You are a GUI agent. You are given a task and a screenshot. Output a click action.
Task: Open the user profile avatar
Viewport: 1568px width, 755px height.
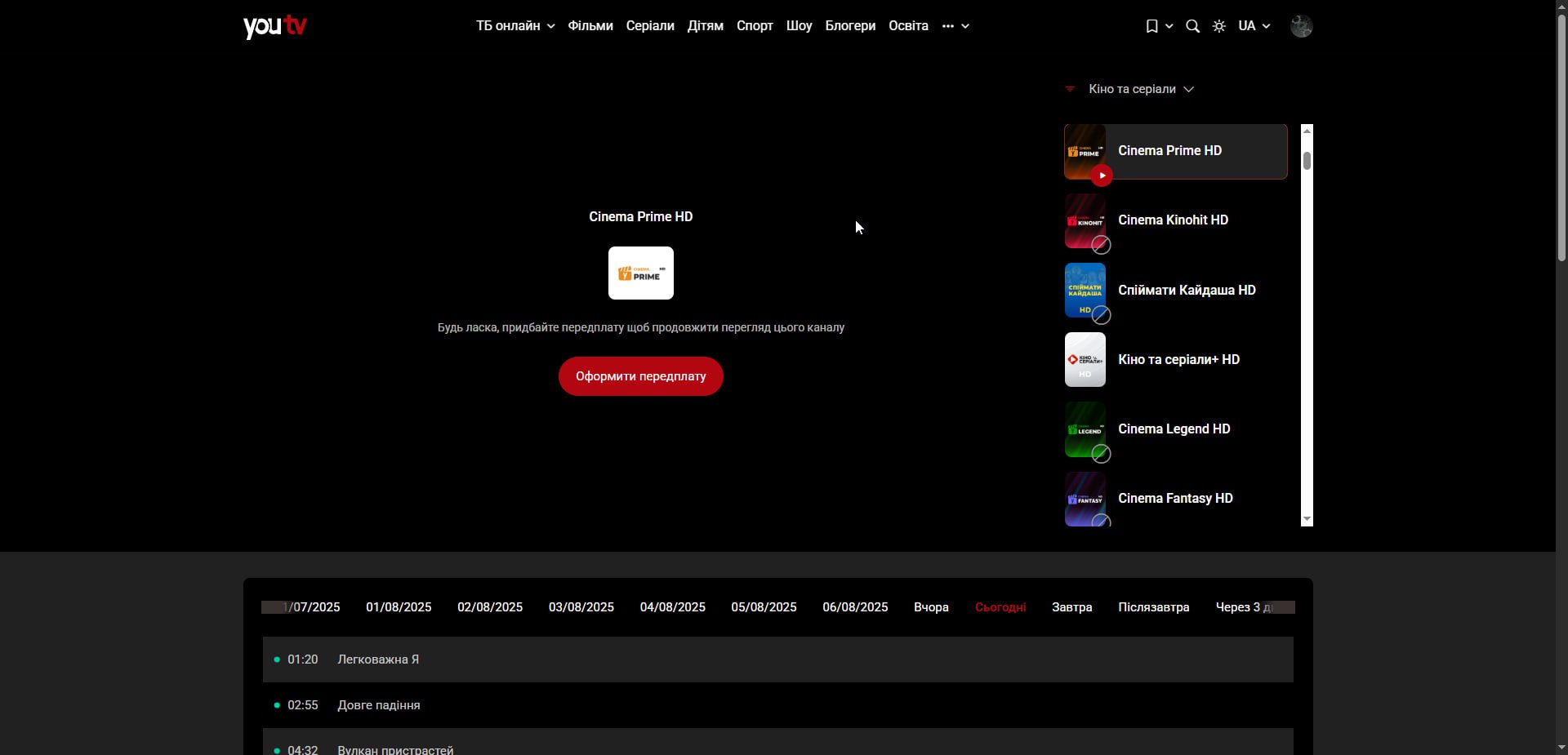tap(1301, 26)
